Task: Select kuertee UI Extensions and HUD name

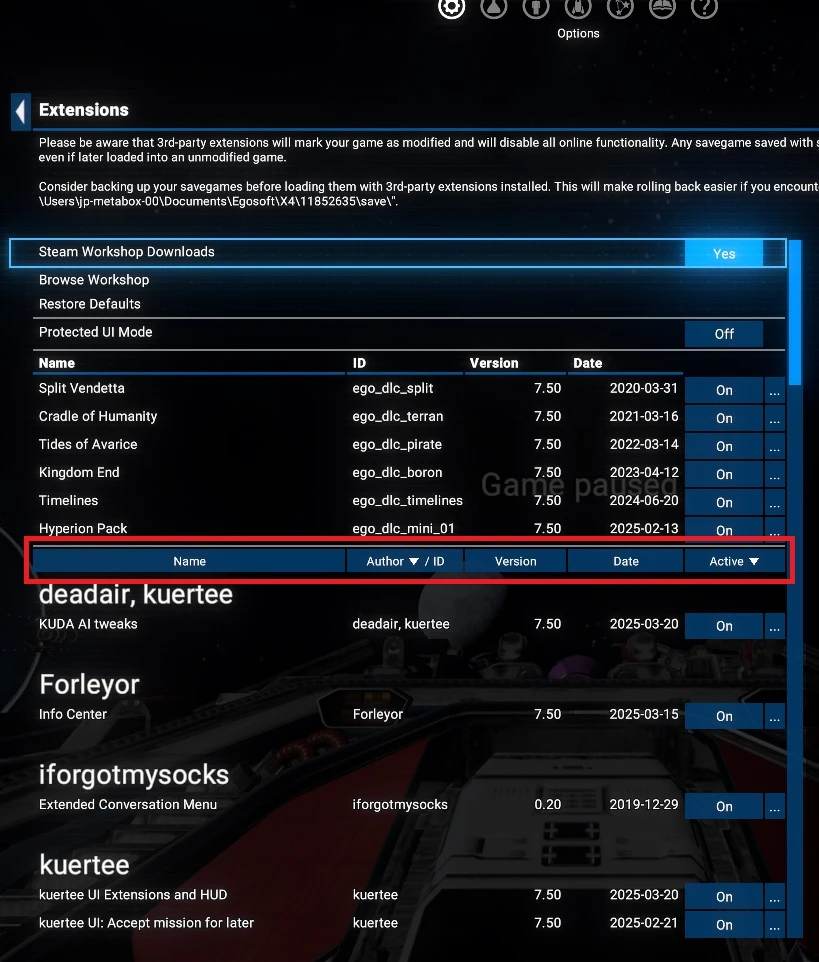Action: 133,895
